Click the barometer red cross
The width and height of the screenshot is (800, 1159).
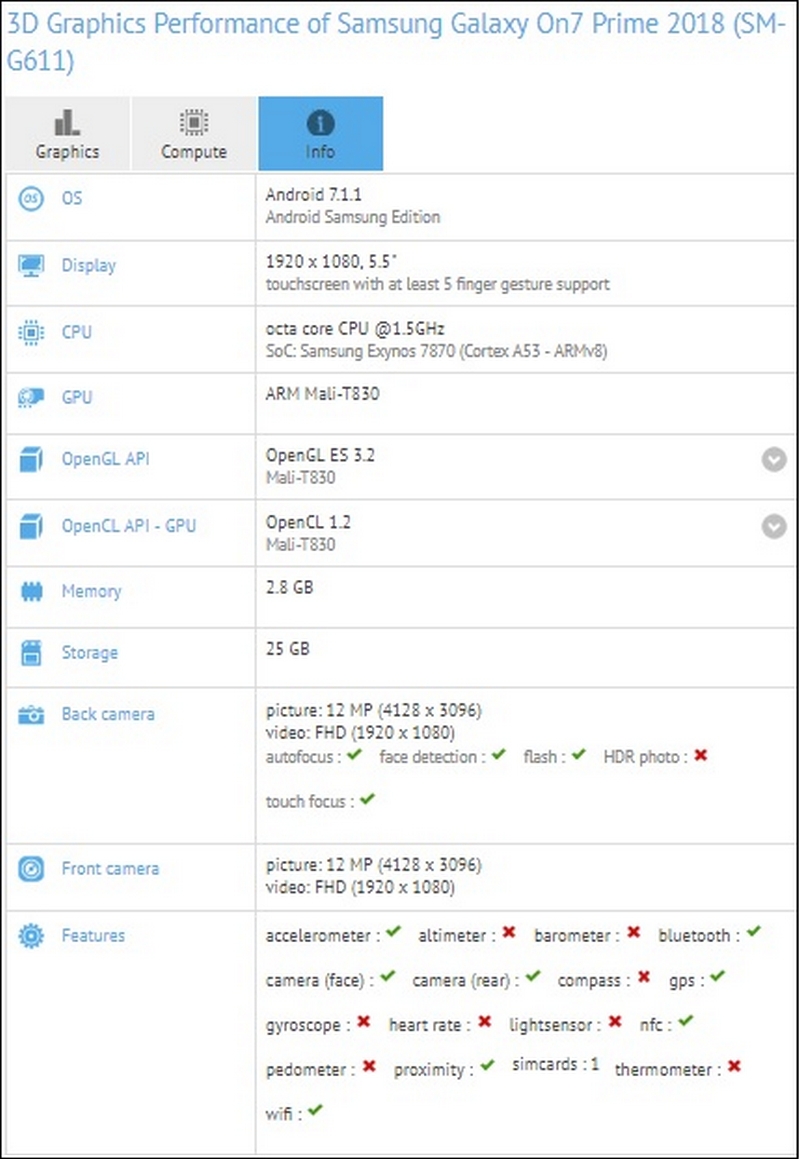[634, 933]
